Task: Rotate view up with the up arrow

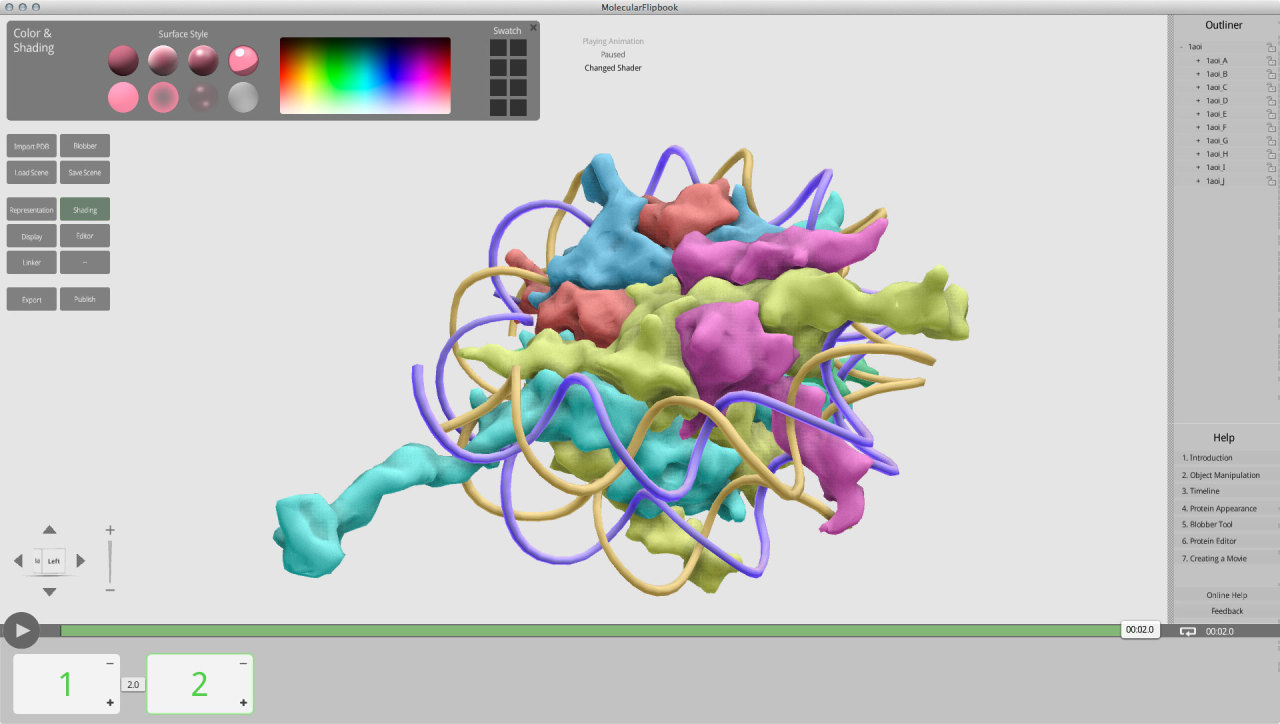Action: (50, 530)
